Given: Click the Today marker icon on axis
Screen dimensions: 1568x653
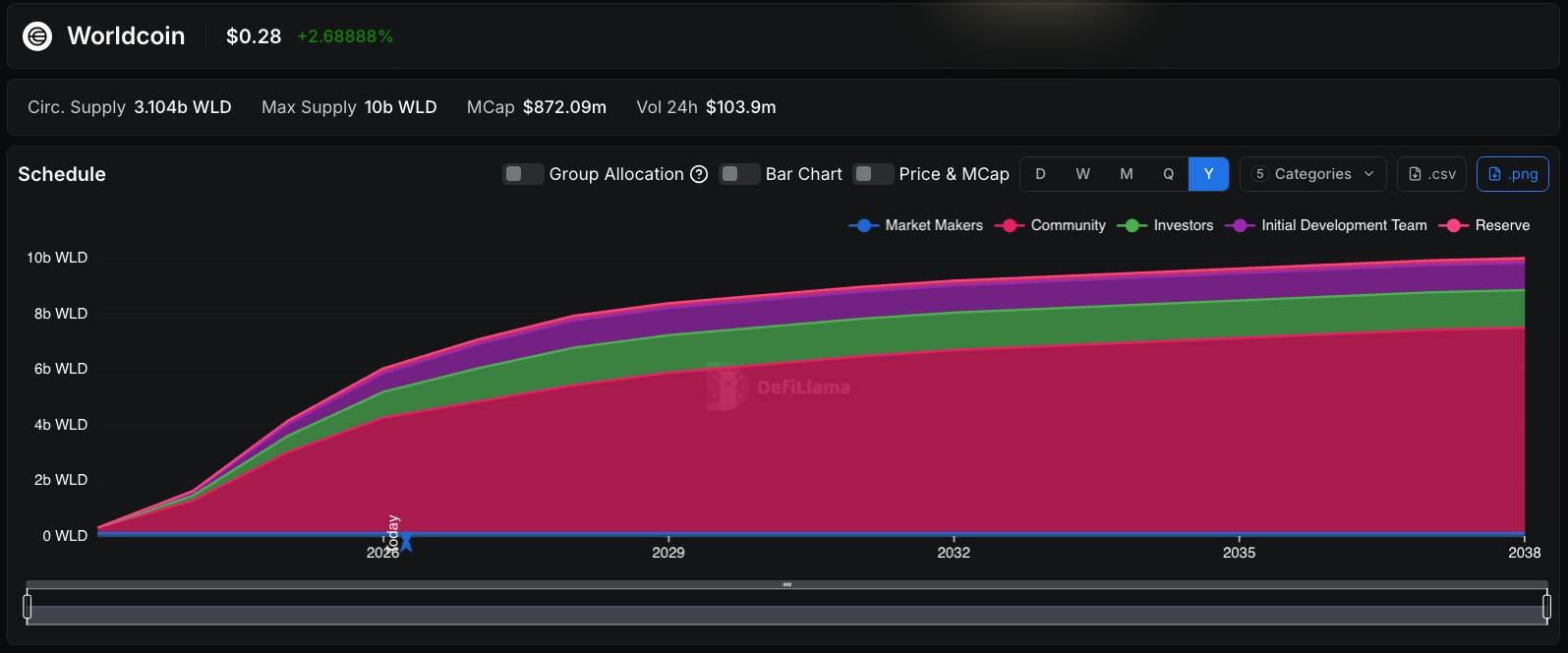Looking at the screenshot, I should (406, 542).
